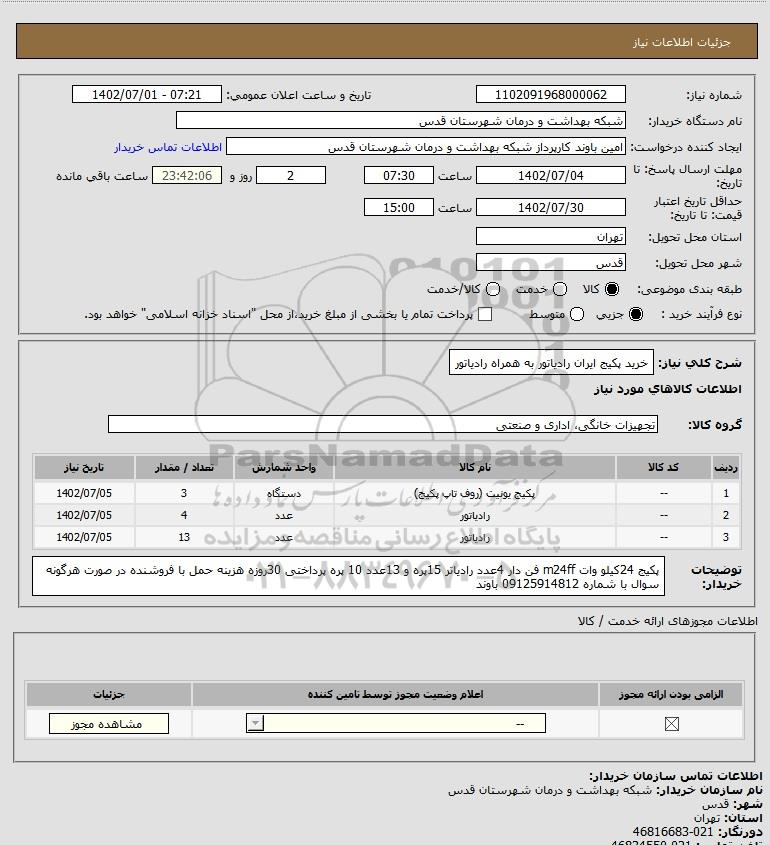Viewport: 770px width, 845px height.
Task: Click the جزئیات column header in license table
Action: (109, 694)
